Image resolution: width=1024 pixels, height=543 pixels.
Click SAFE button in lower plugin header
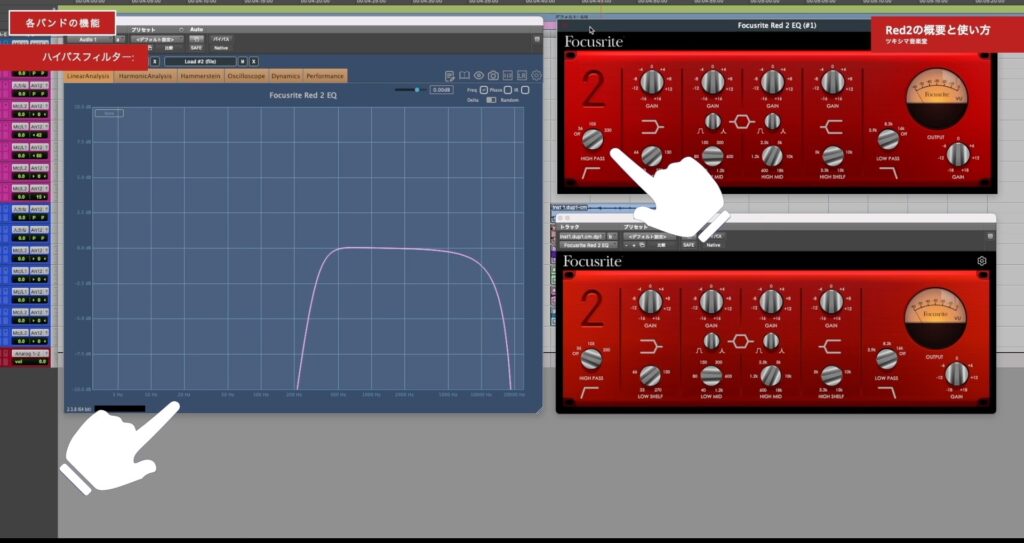688,244
